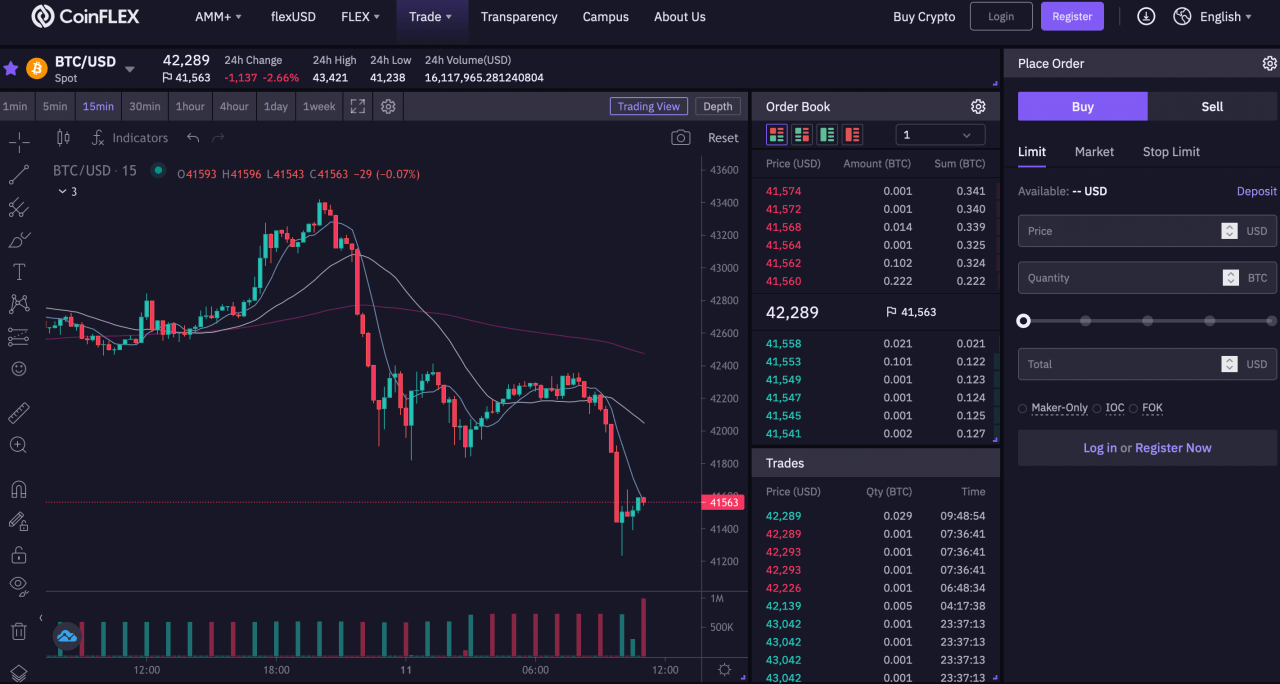Click the order amount slider handle

click(x=1023, y=321)
